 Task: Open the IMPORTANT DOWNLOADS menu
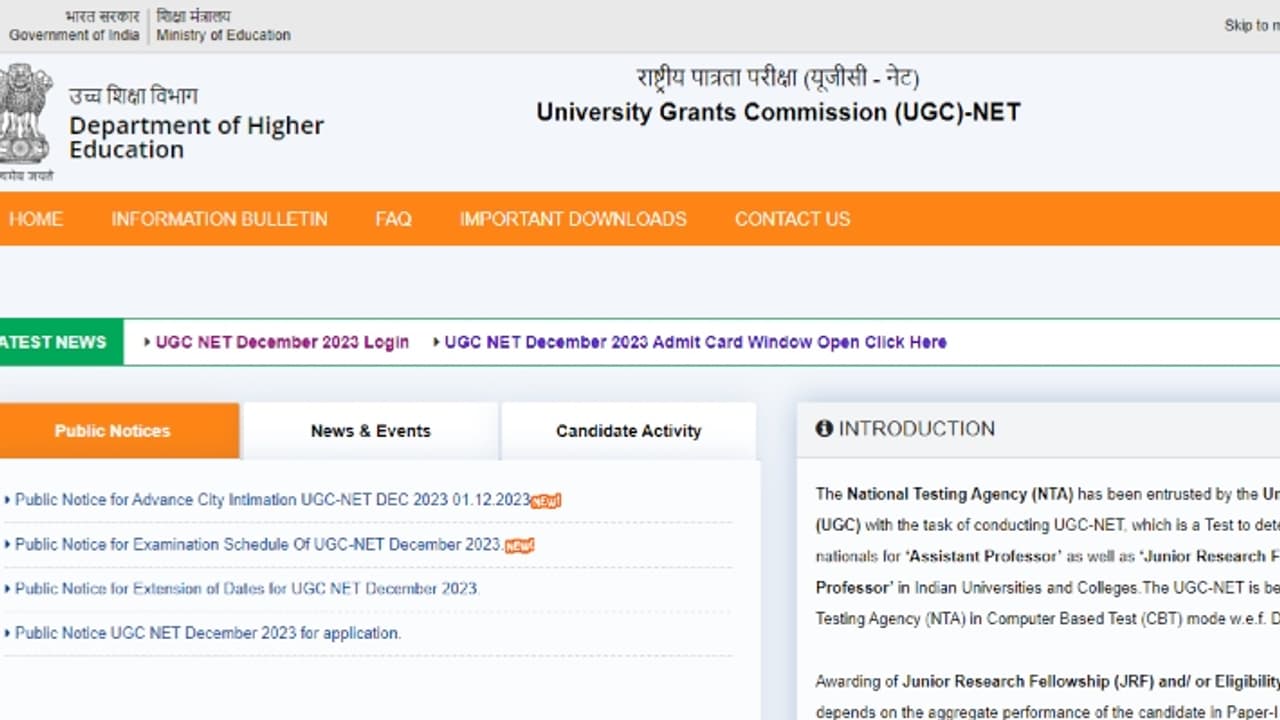point(573,219)
